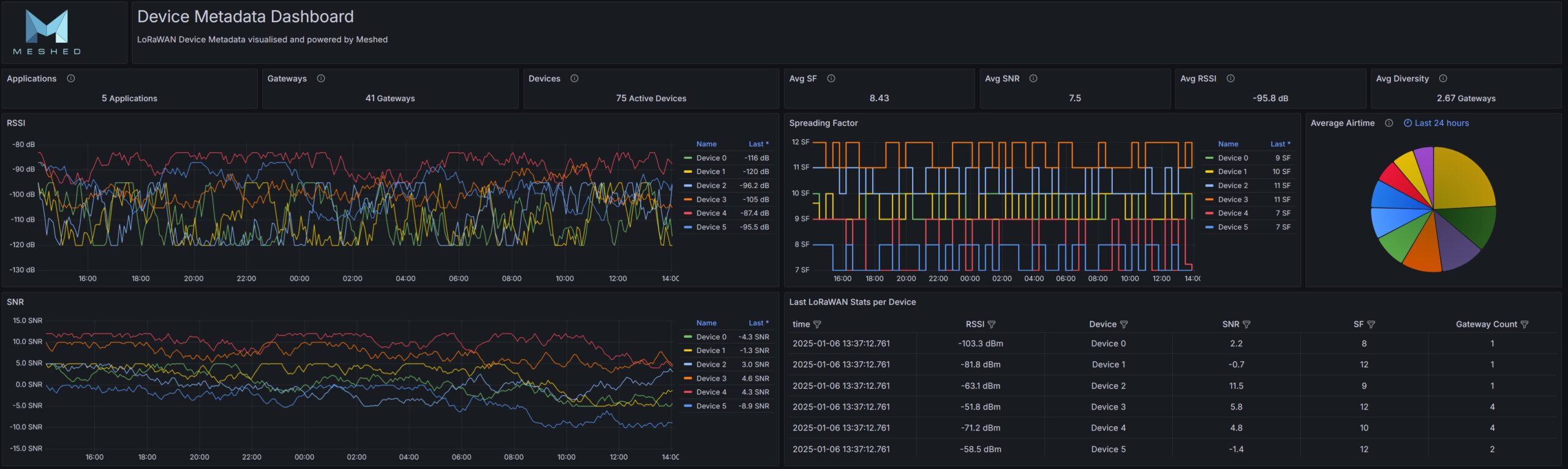Toggle Device 2 in RSSI legend
This screenshot has height=469, width=1568.
[711, 186]
